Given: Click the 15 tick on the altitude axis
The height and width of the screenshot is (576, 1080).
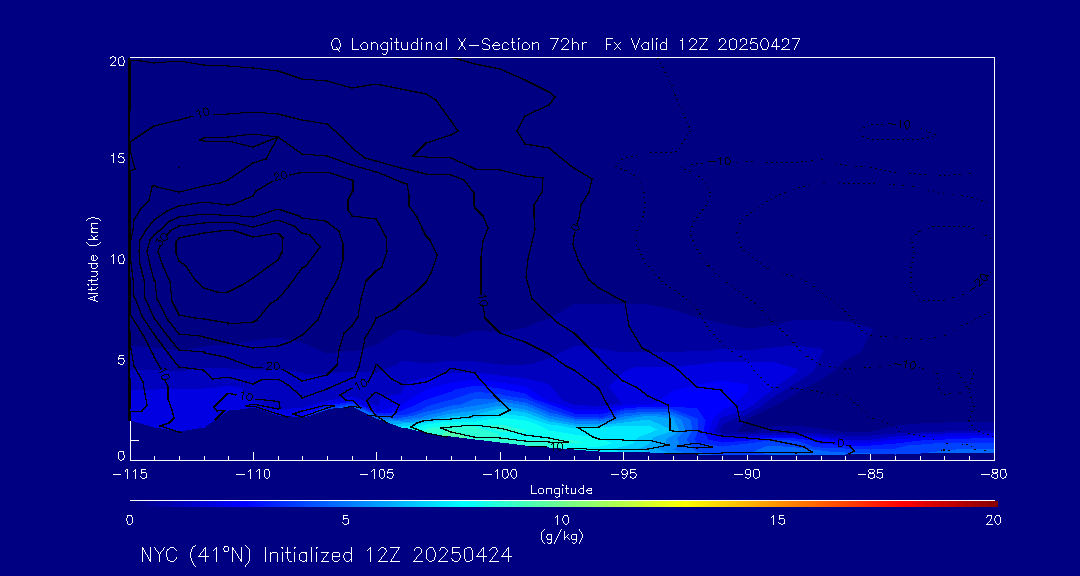Looking at the screenshot, I should pos(116,158).
